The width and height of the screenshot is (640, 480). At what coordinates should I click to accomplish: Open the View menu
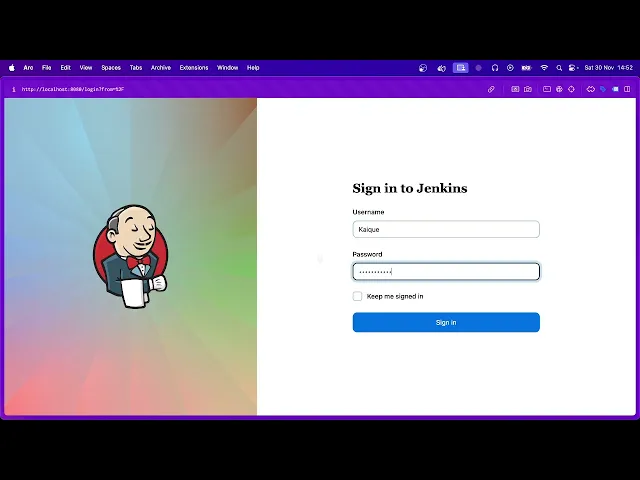coord(86,68)
